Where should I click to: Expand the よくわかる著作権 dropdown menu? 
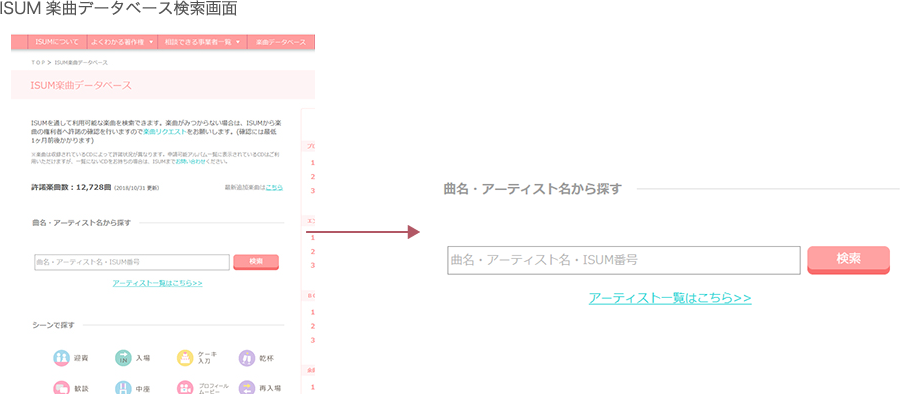click(x=122, y=42)
